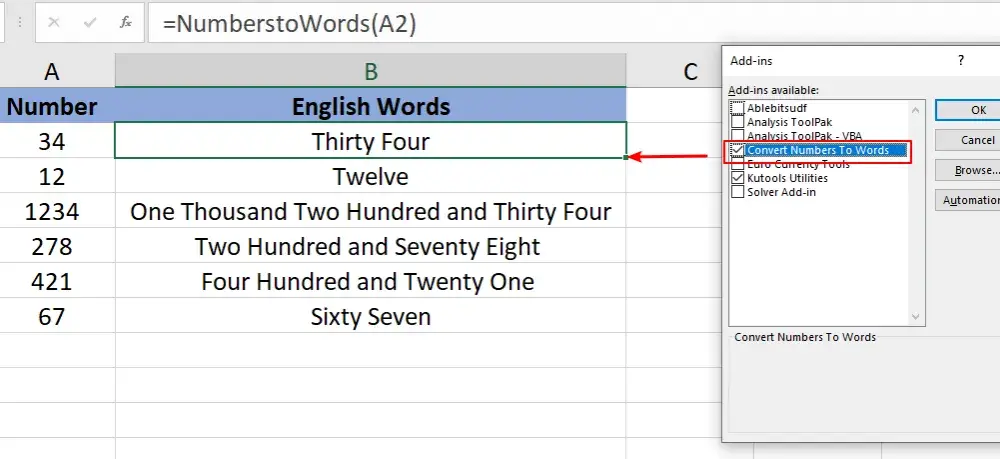Enable the Solver Add-in checkbox
The width and height of the screenshot is (1000, 459).
(x=737, y=192)
